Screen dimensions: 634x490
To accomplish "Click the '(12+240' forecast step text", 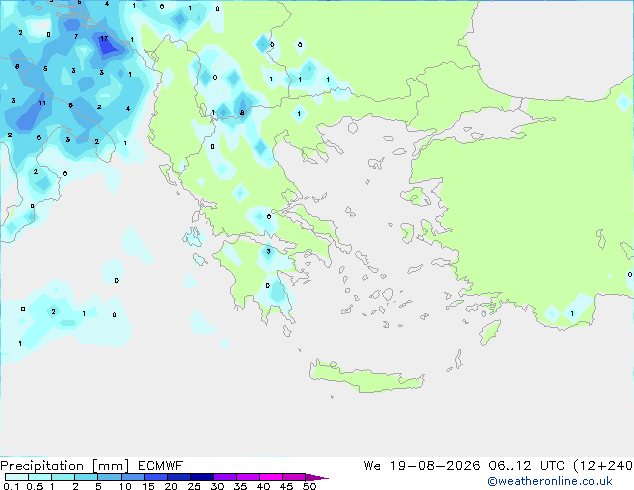I will (603, 466).
